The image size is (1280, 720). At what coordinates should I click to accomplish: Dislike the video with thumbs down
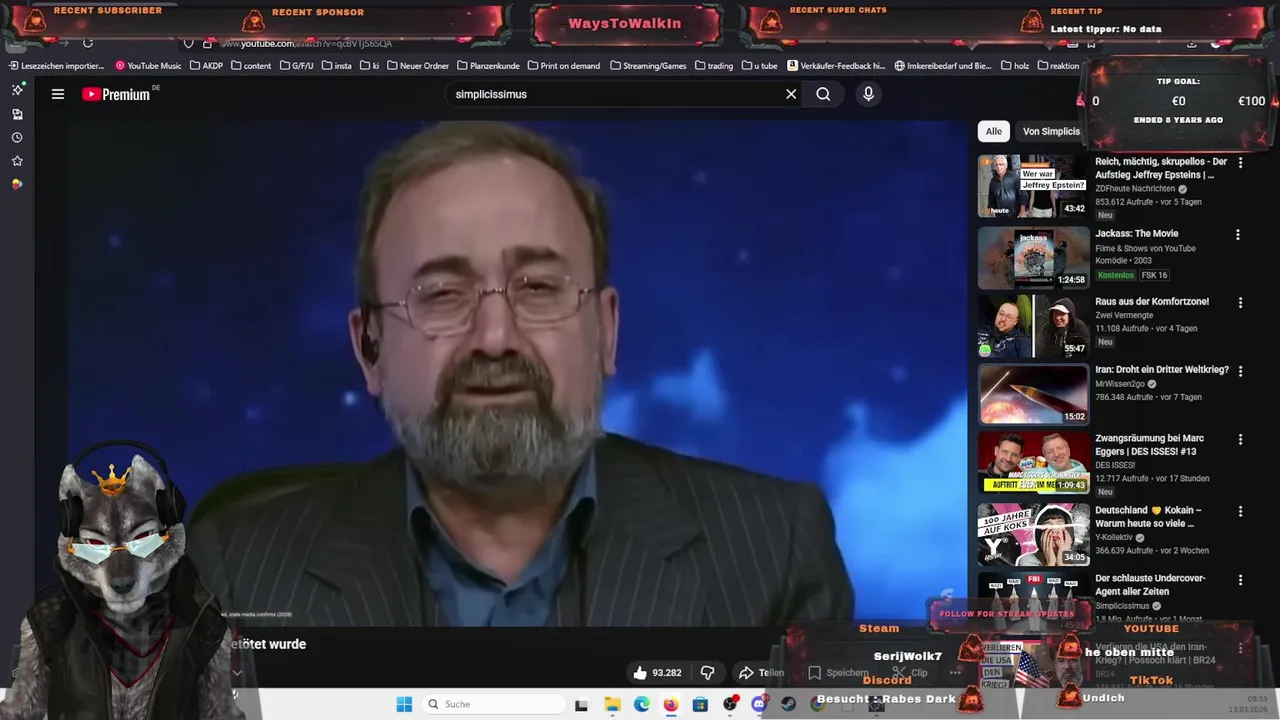(x=707, y=673)
